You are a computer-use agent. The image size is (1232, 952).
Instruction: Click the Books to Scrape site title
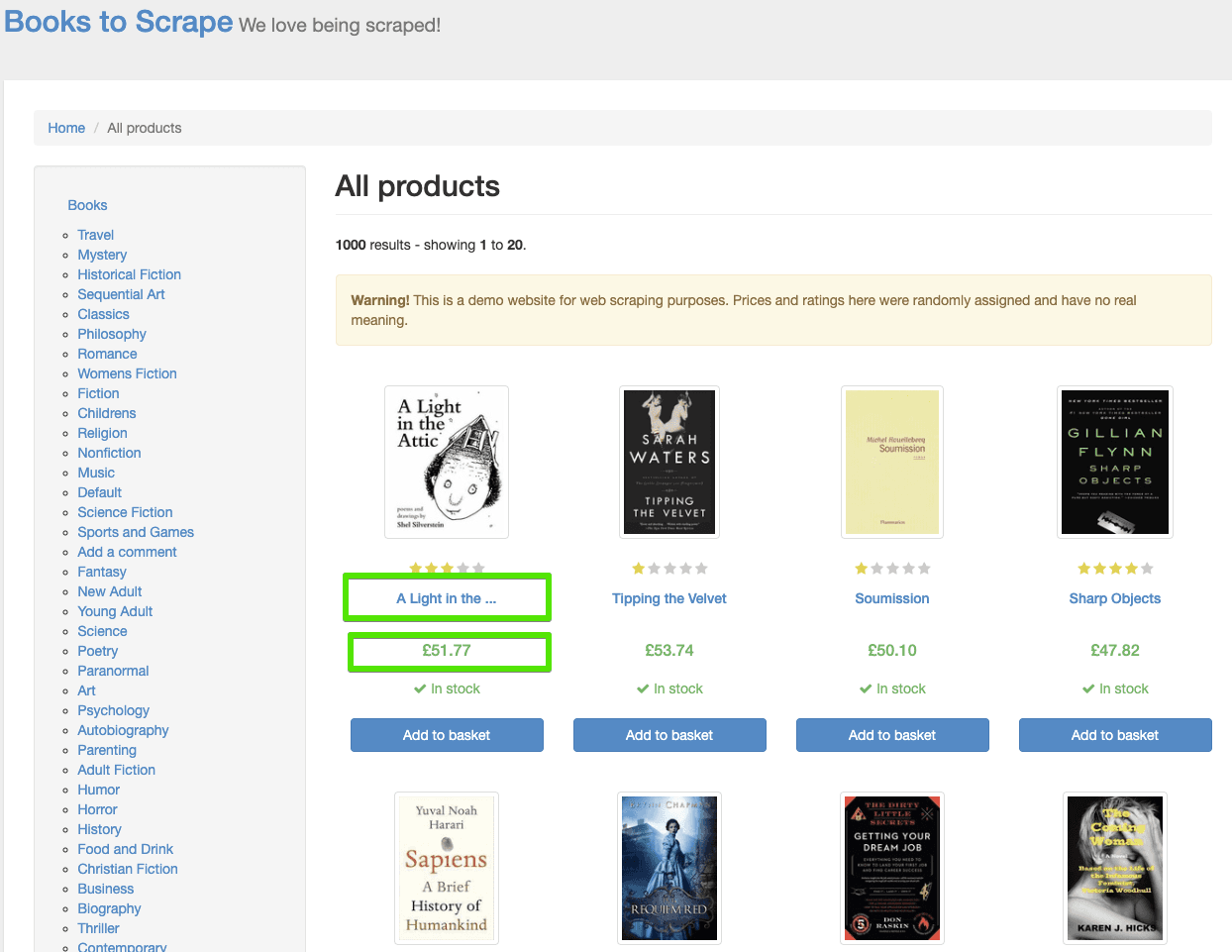119,22
